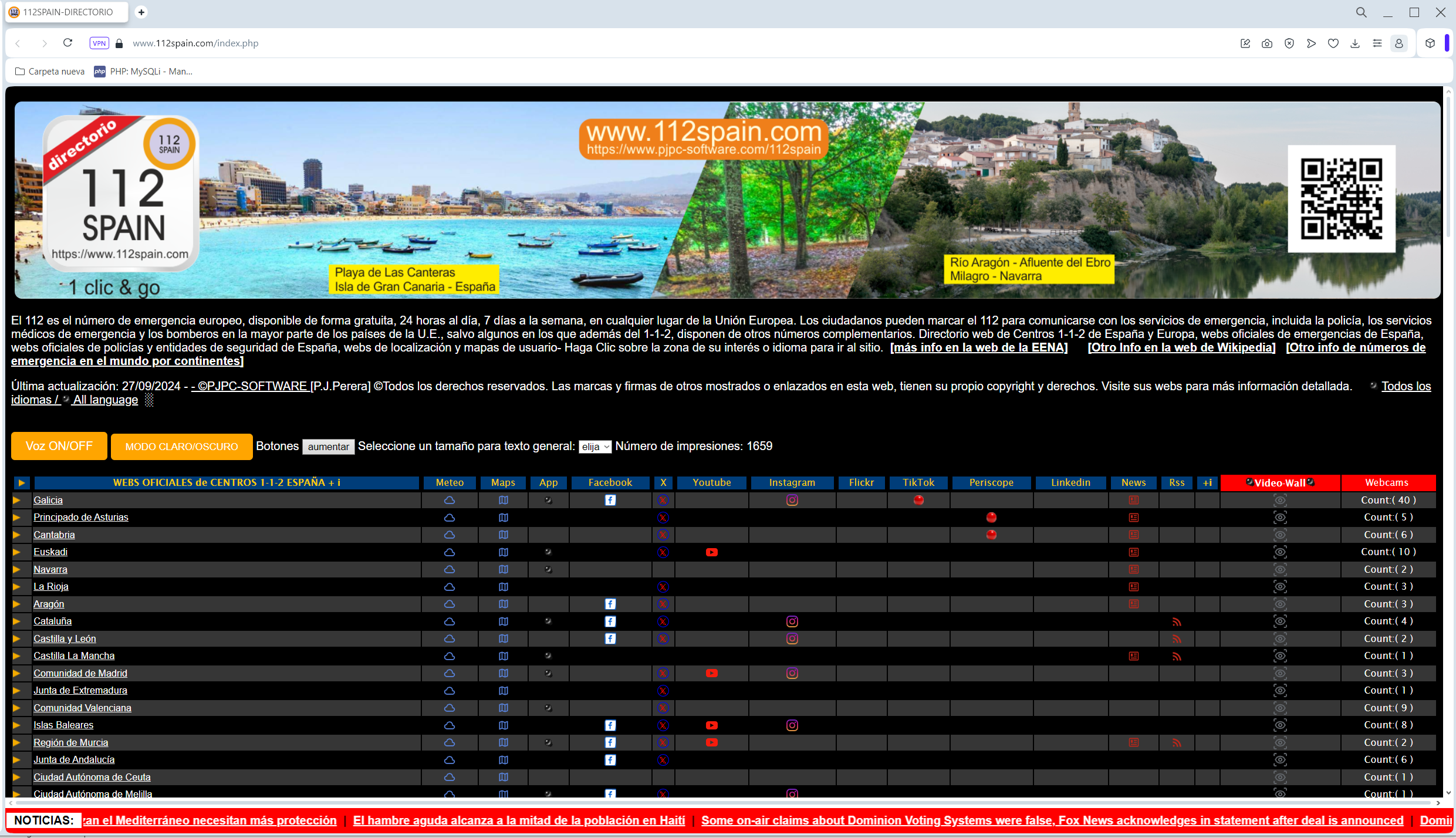Screen dimensions: 1456x838
Task: Open the Castilla La Mancha RSS icon
Action: point(1177,656)
